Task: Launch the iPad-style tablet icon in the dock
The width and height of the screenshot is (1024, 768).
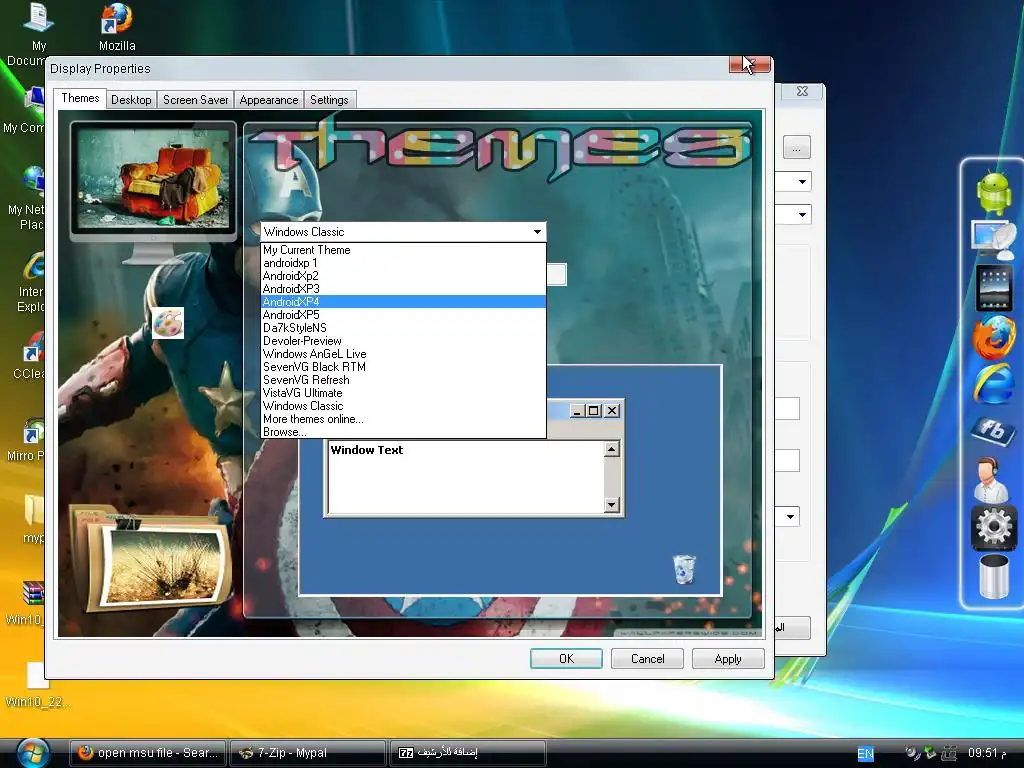Action: (993, 287)
